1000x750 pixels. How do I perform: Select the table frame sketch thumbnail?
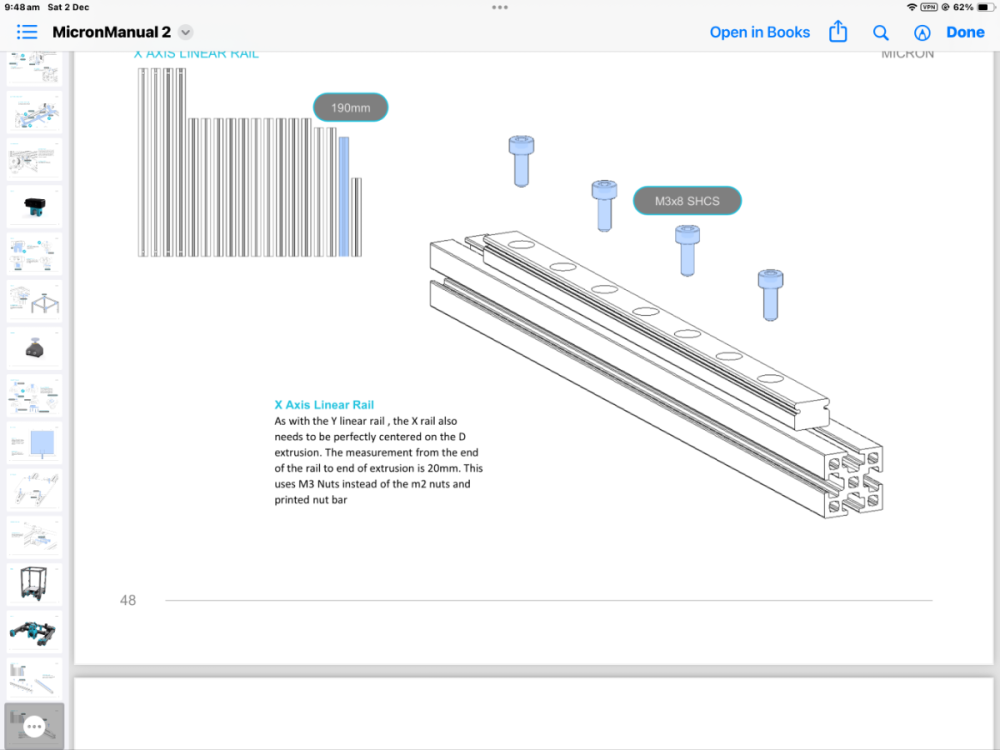(34, 301)
